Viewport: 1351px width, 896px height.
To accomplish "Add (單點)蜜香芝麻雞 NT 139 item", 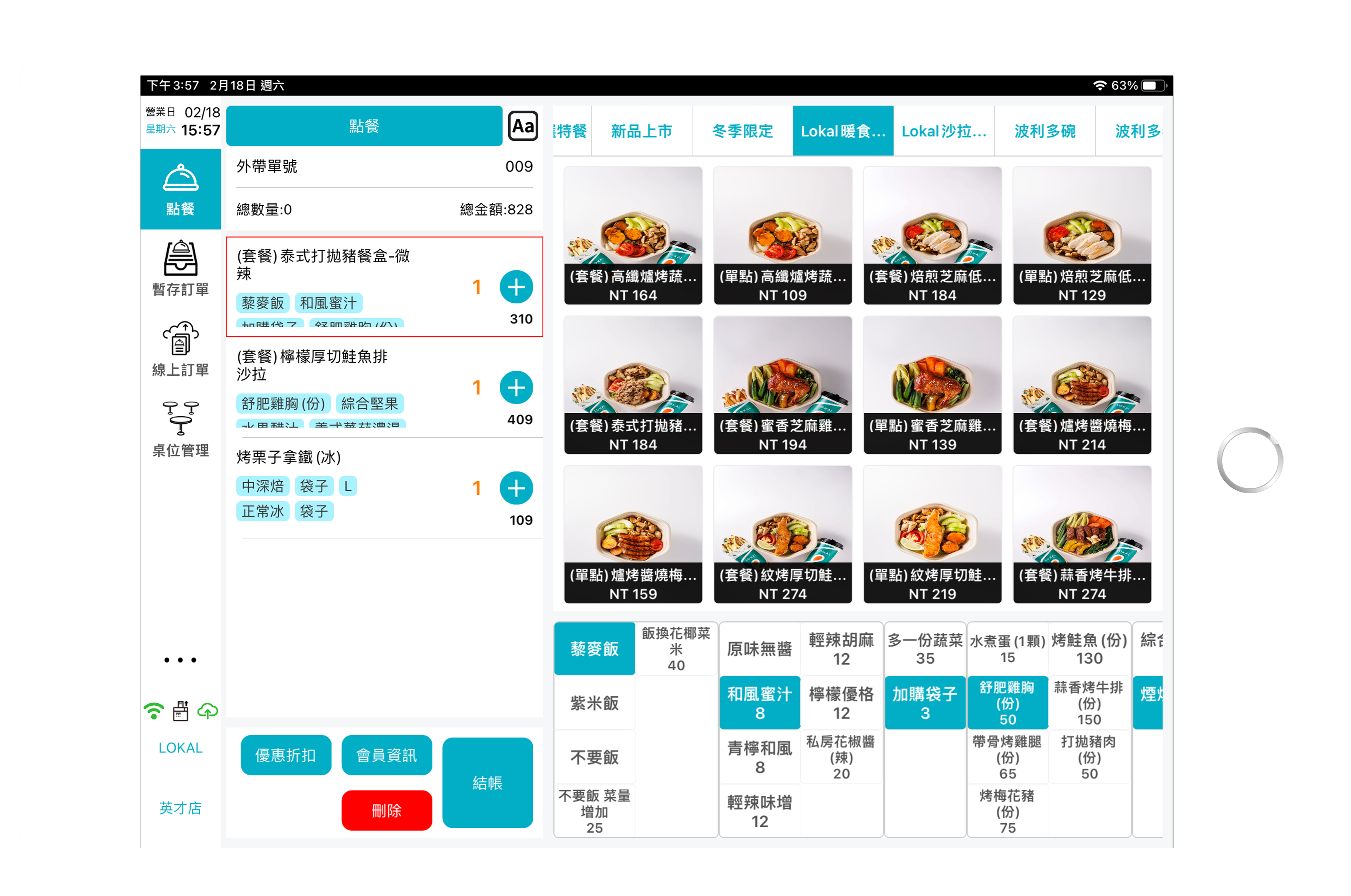I will [x=933, y=384].
